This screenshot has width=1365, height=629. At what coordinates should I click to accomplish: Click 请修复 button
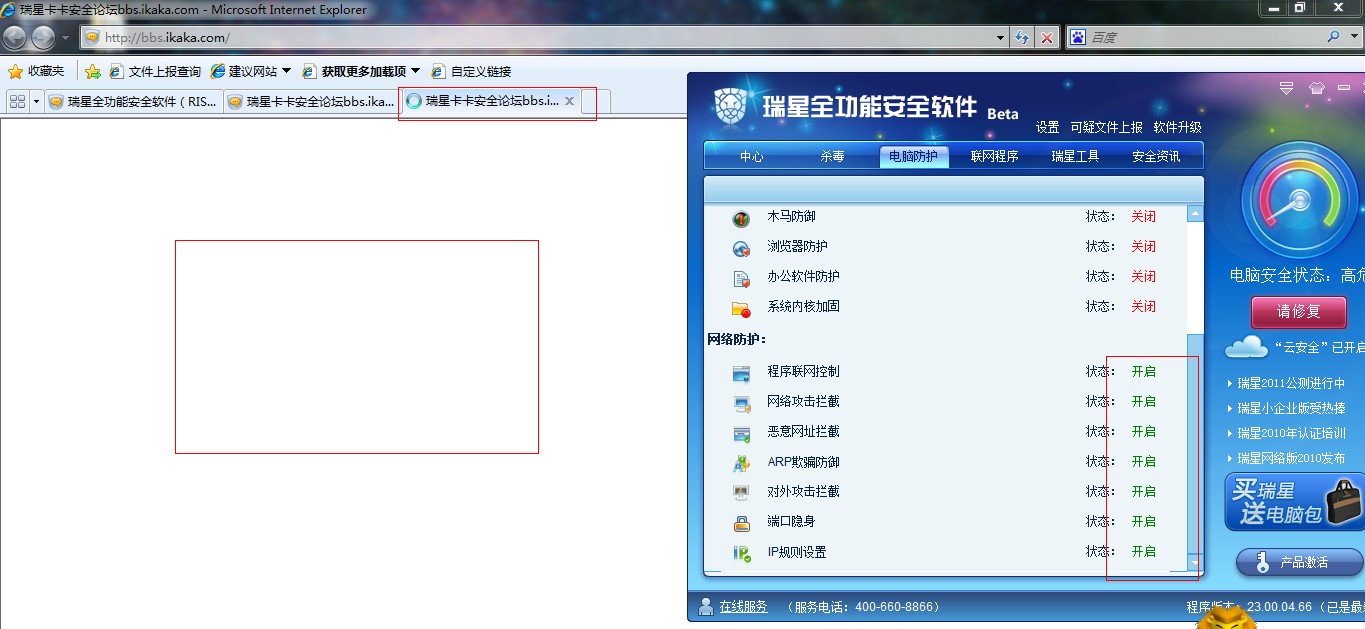point(1298,312)
